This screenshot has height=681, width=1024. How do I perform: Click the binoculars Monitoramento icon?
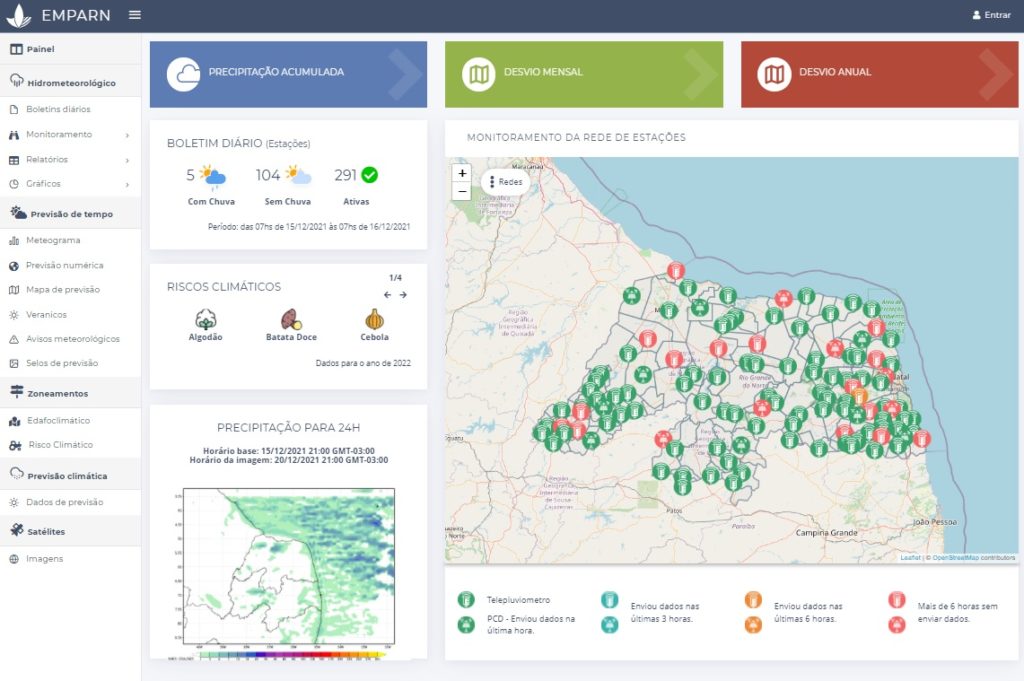pos(14,135)
